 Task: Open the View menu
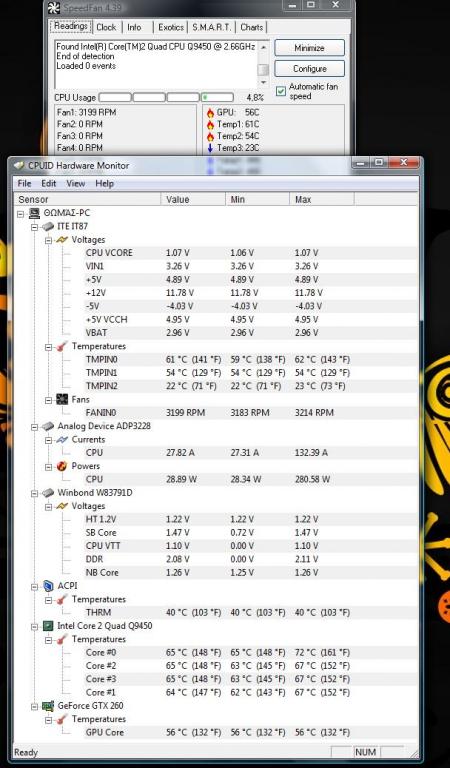click(x=75, y=184)
